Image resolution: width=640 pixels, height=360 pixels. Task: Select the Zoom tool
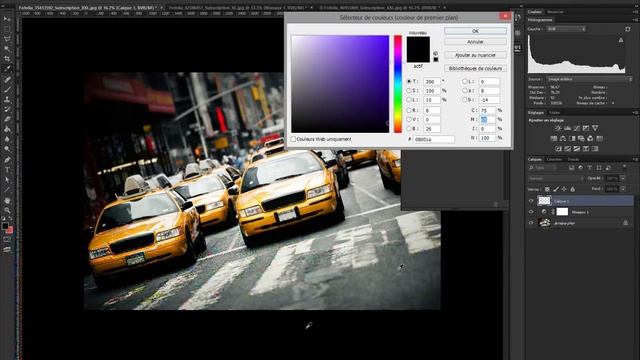click(x=7, y=210)
